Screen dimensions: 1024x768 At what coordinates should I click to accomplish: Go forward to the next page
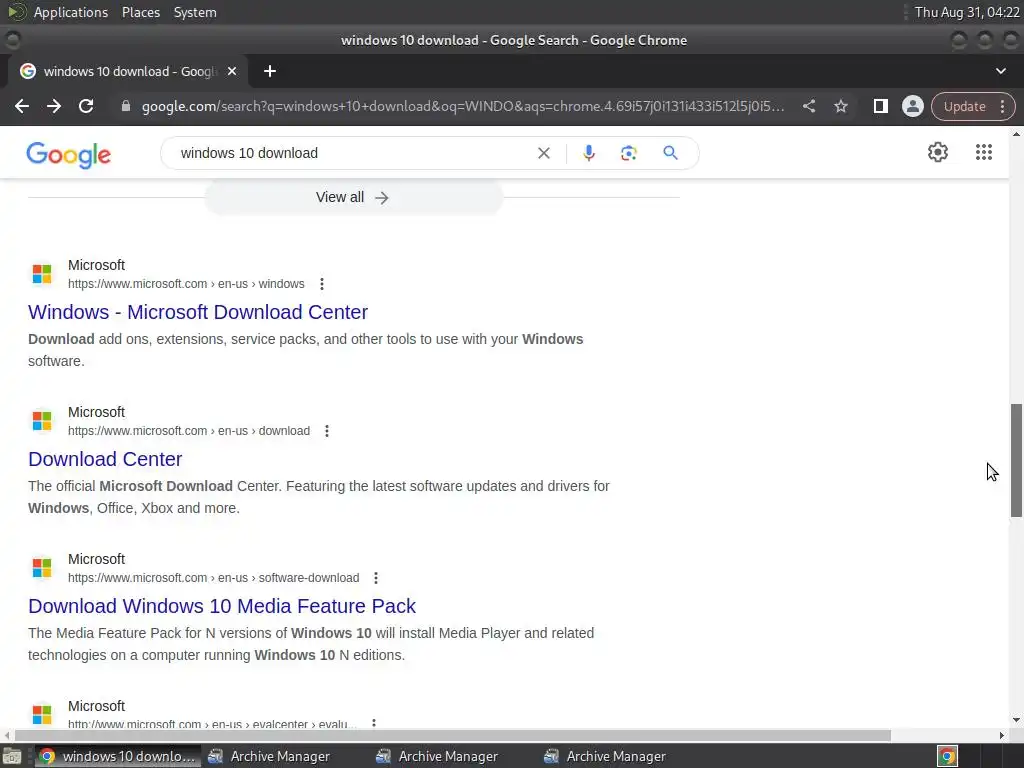coord(54,106)
